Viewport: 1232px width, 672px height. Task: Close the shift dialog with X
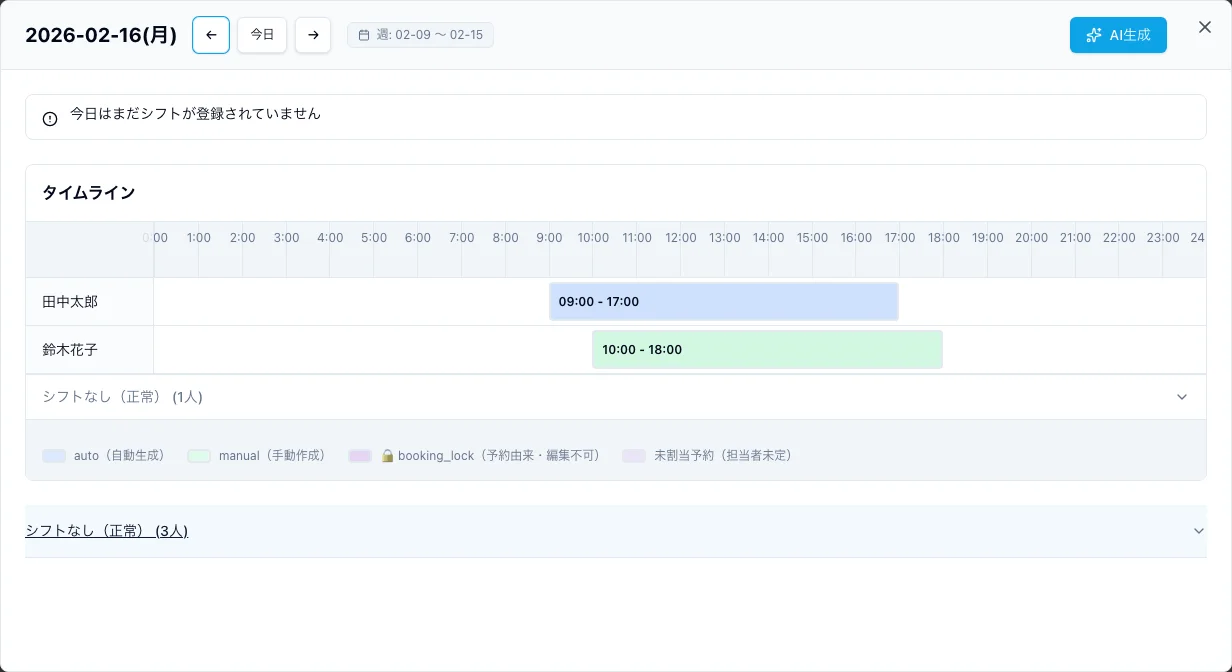pyautogui.click(x=1204, y=28)
